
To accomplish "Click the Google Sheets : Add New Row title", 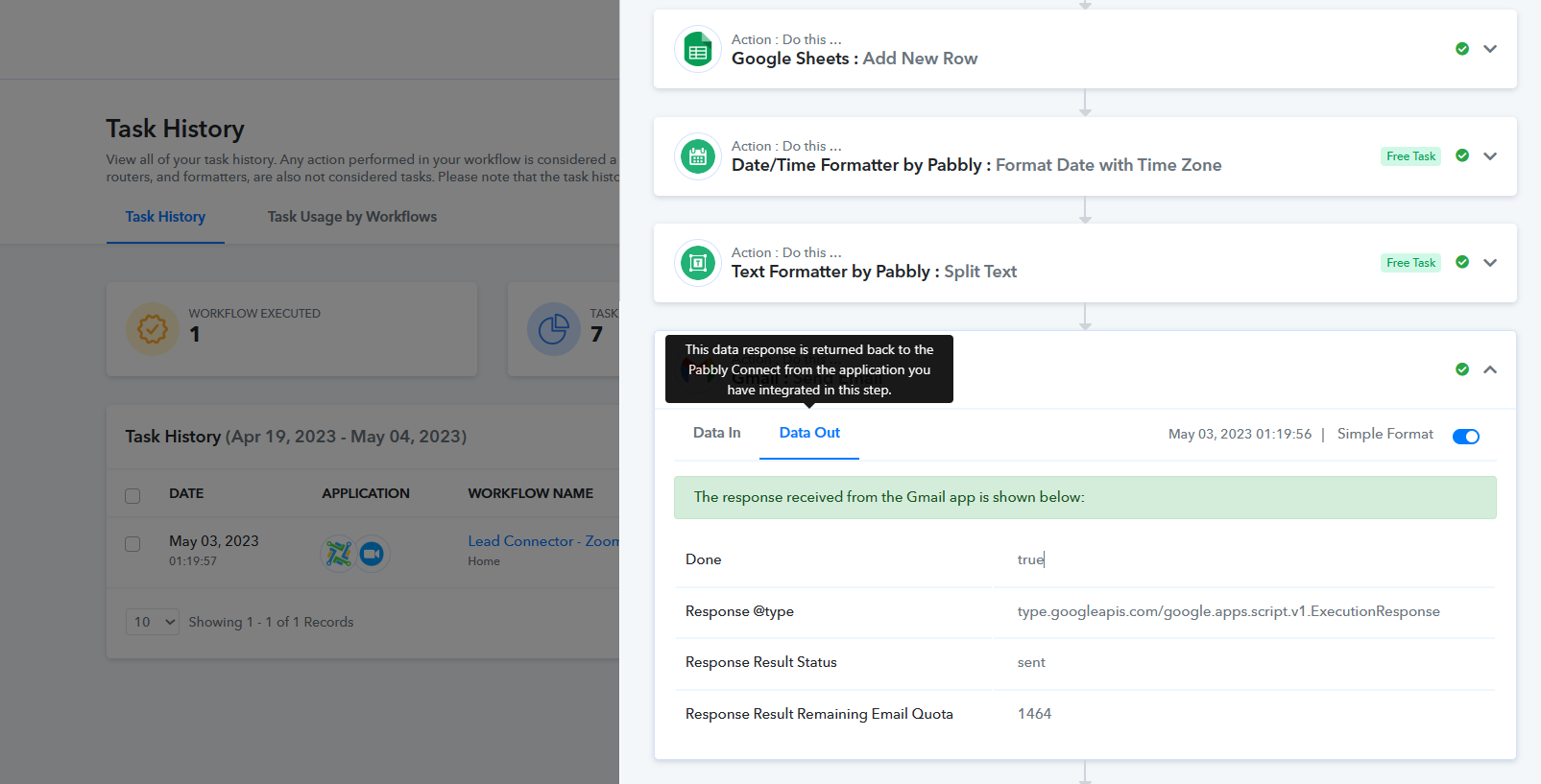I will [x=855, y=59].
